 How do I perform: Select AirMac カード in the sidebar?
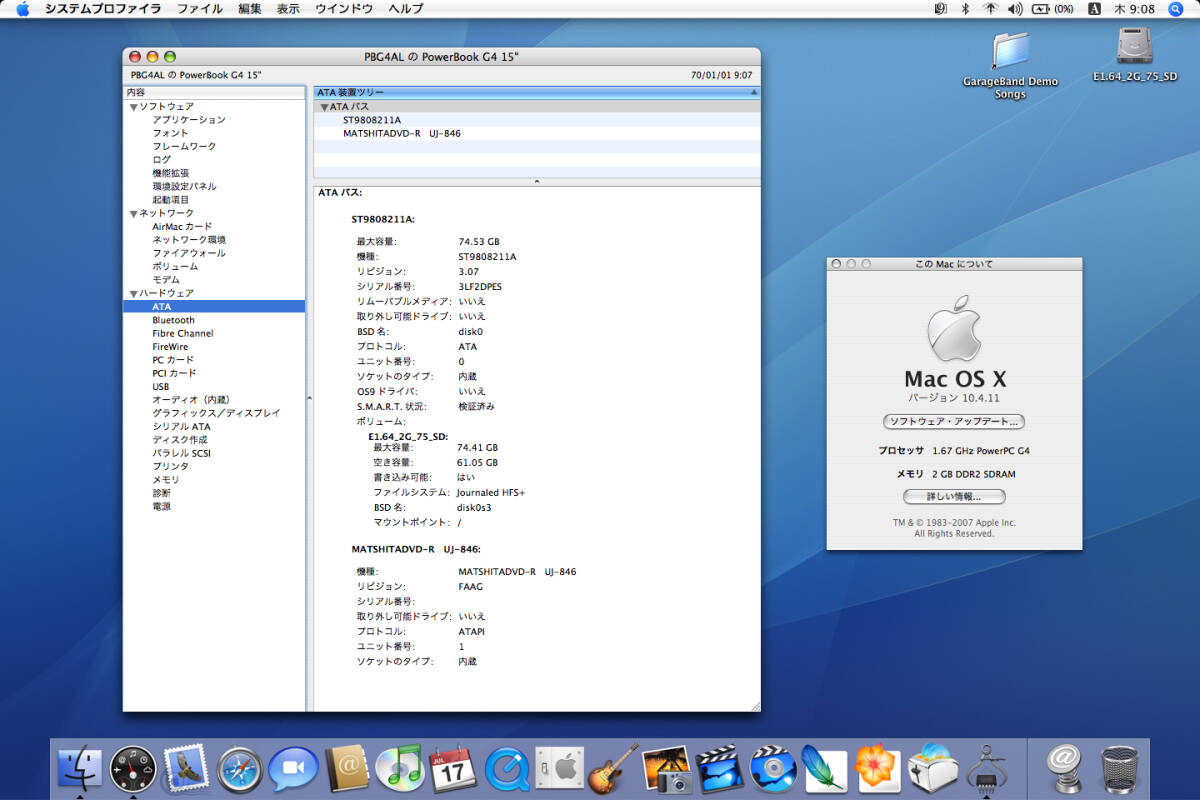coord(182,226)
